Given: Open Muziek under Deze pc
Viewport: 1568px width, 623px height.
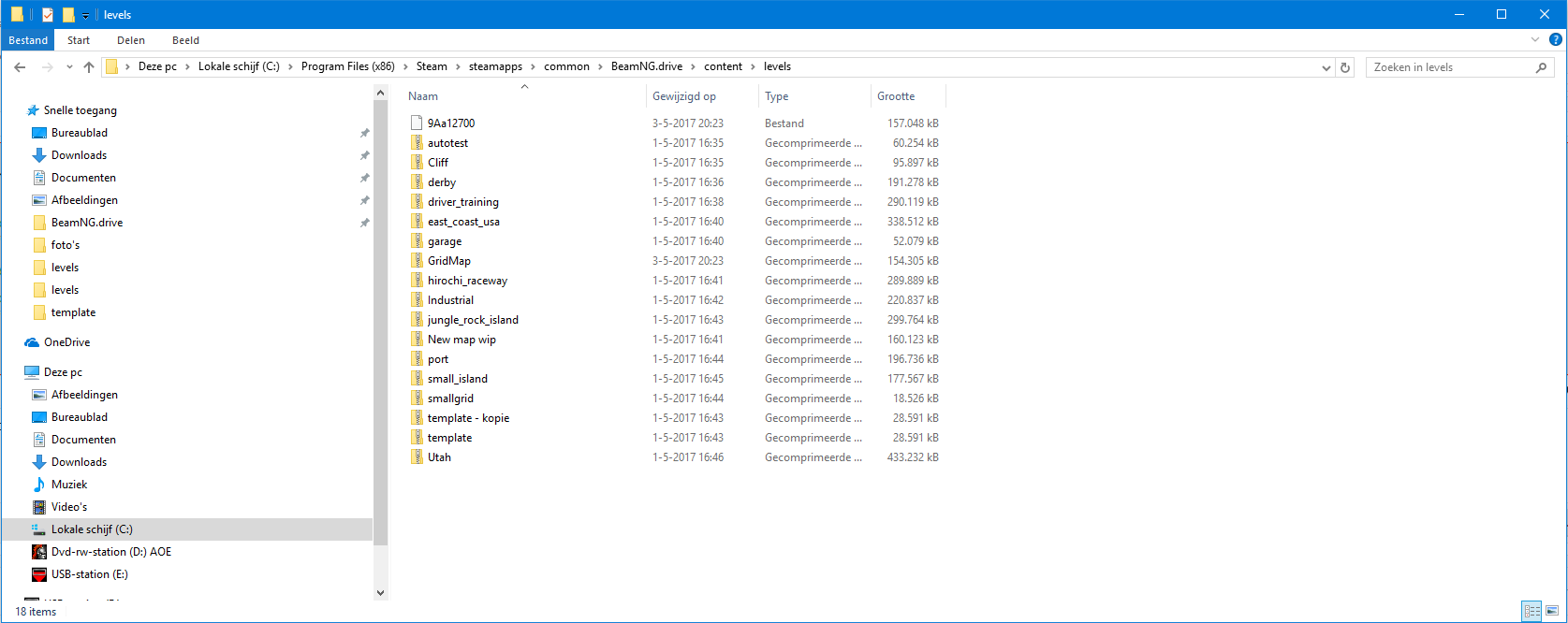Looking at the screenshot, I should [x=69, y=485].
